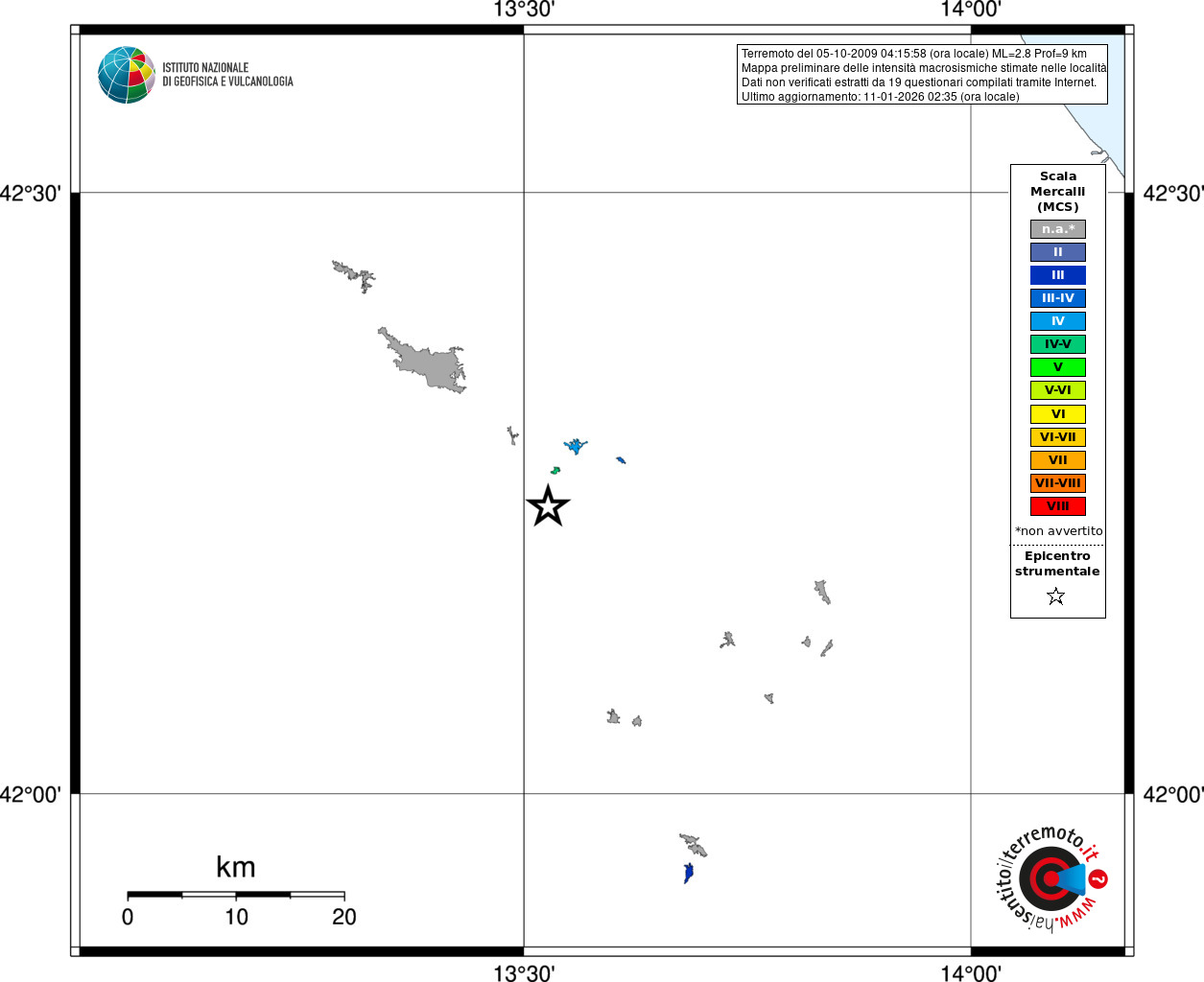Select the IV-V green legend swatch
The image size is (1204, 982).
click(1058, 344)
